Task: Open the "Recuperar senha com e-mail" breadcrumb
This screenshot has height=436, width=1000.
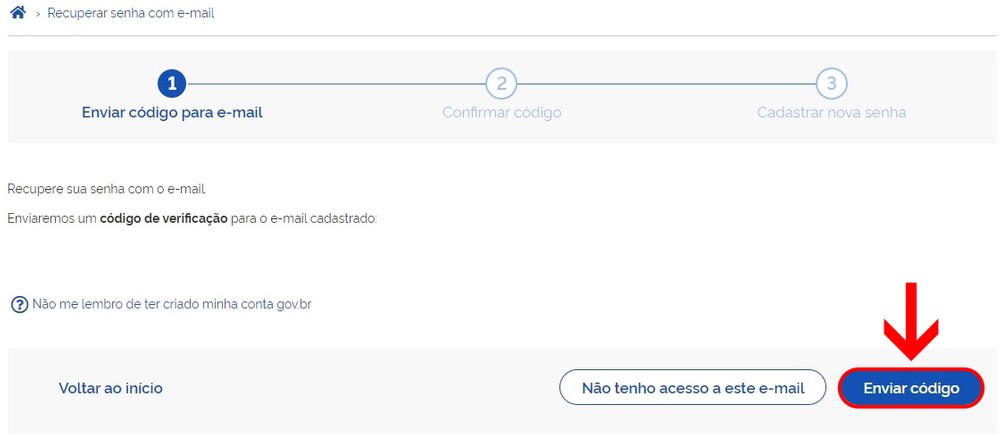Action: 131,14
